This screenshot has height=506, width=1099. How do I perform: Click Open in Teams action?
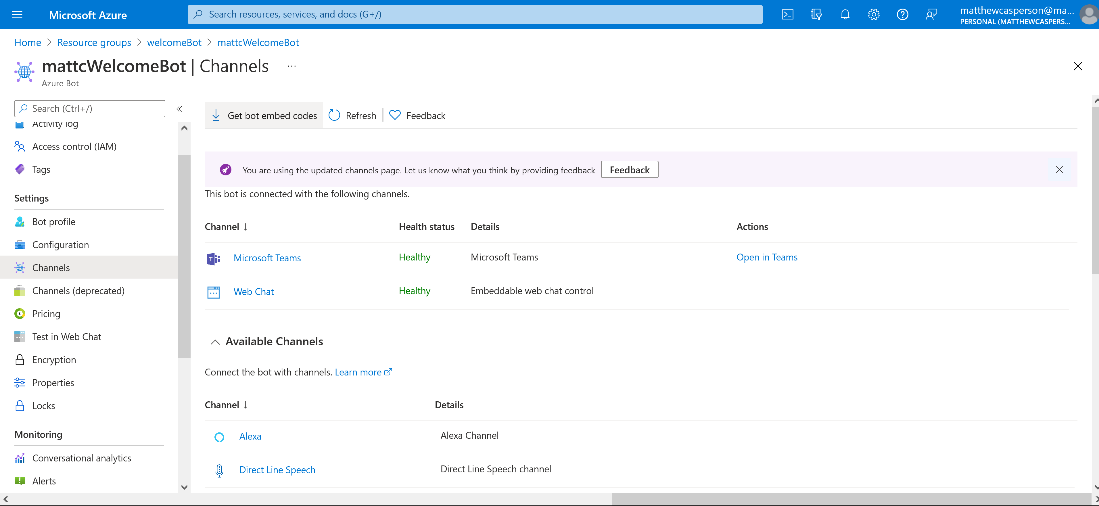[x=767, y=257]
